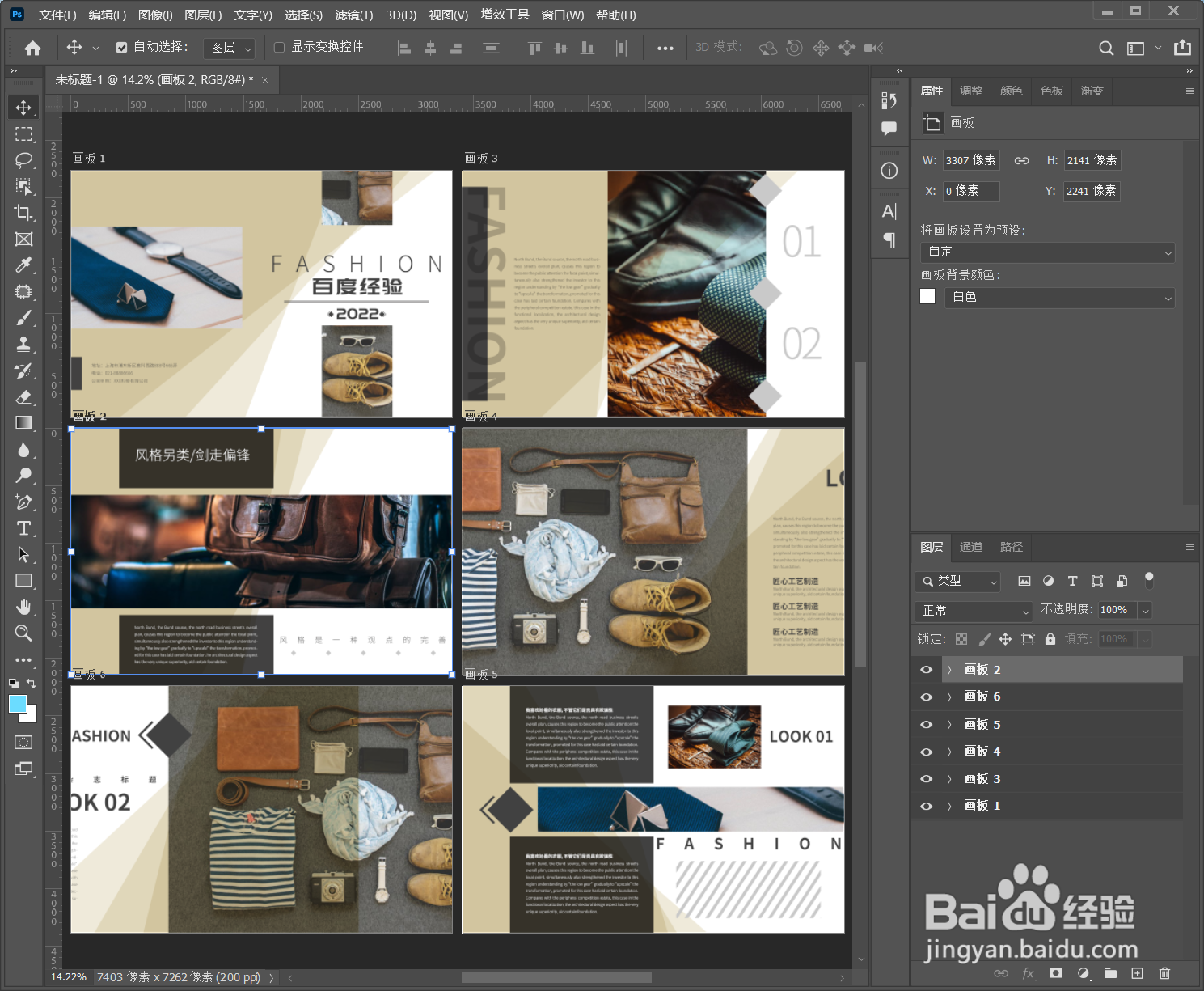Hide the 画板 6 layer
The image size is (1204, 991).
(927, 697)
